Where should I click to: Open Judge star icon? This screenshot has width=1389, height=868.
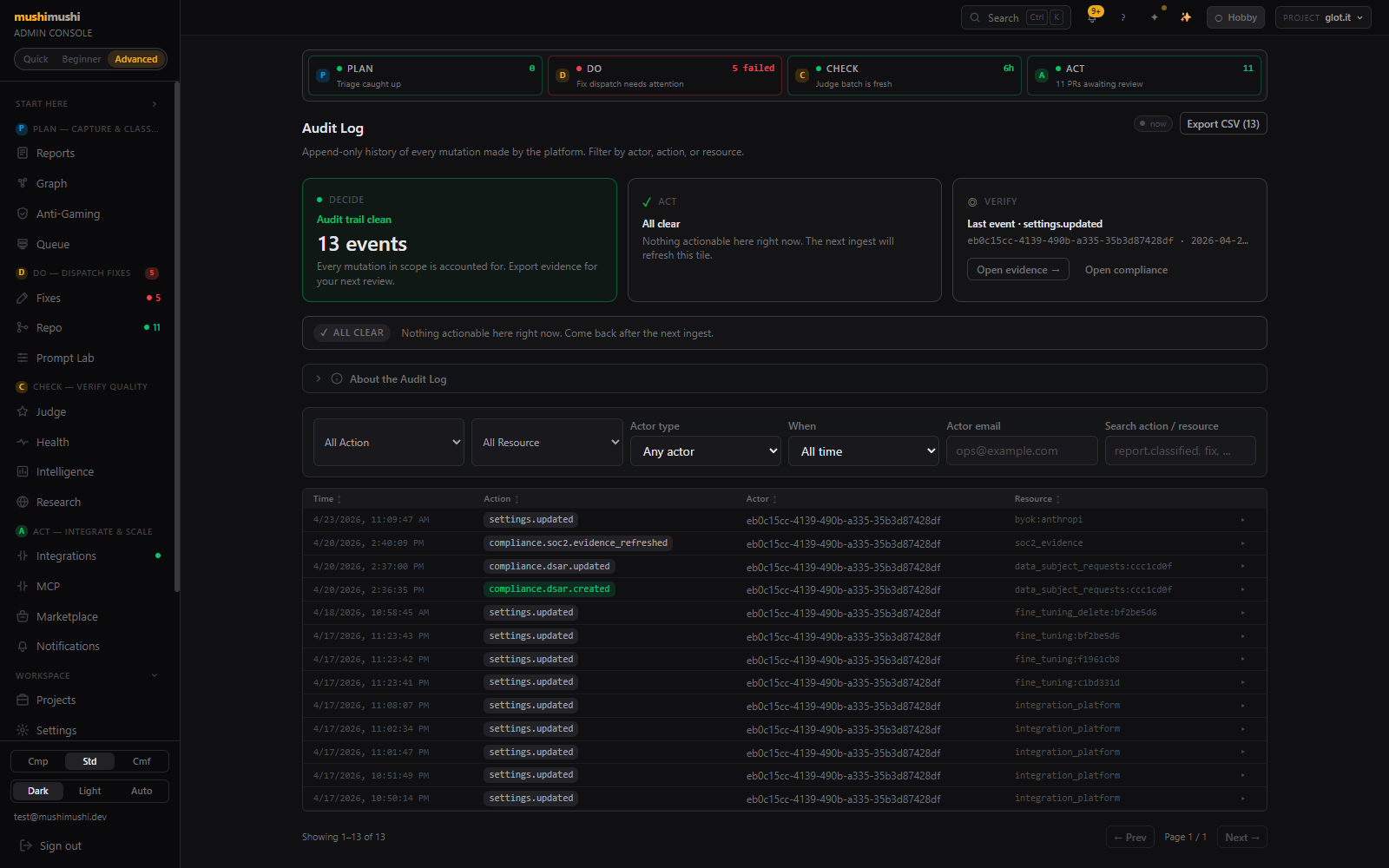click(23, 411)
